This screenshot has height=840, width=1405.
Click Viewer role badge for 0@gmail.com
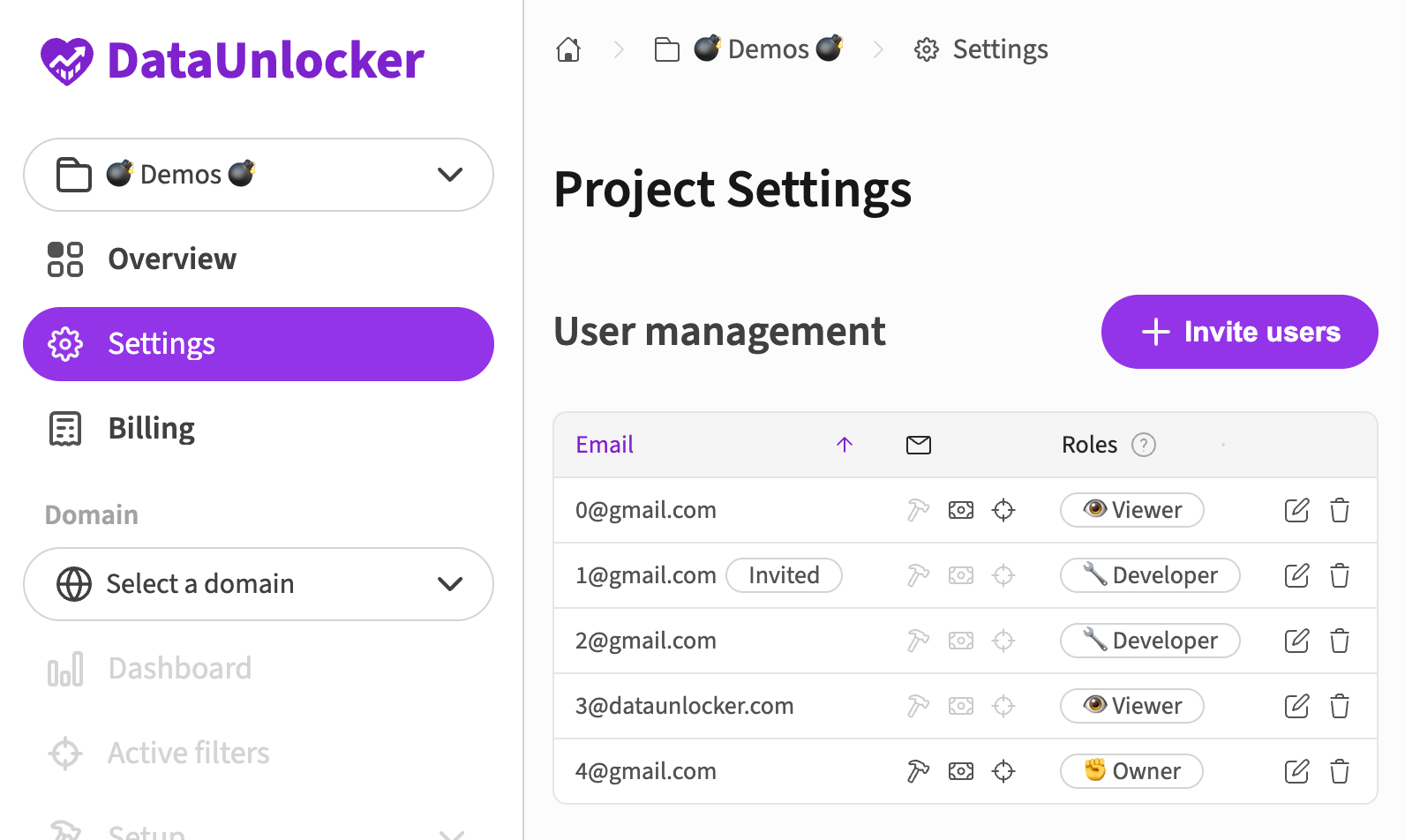coord(1132,510)
